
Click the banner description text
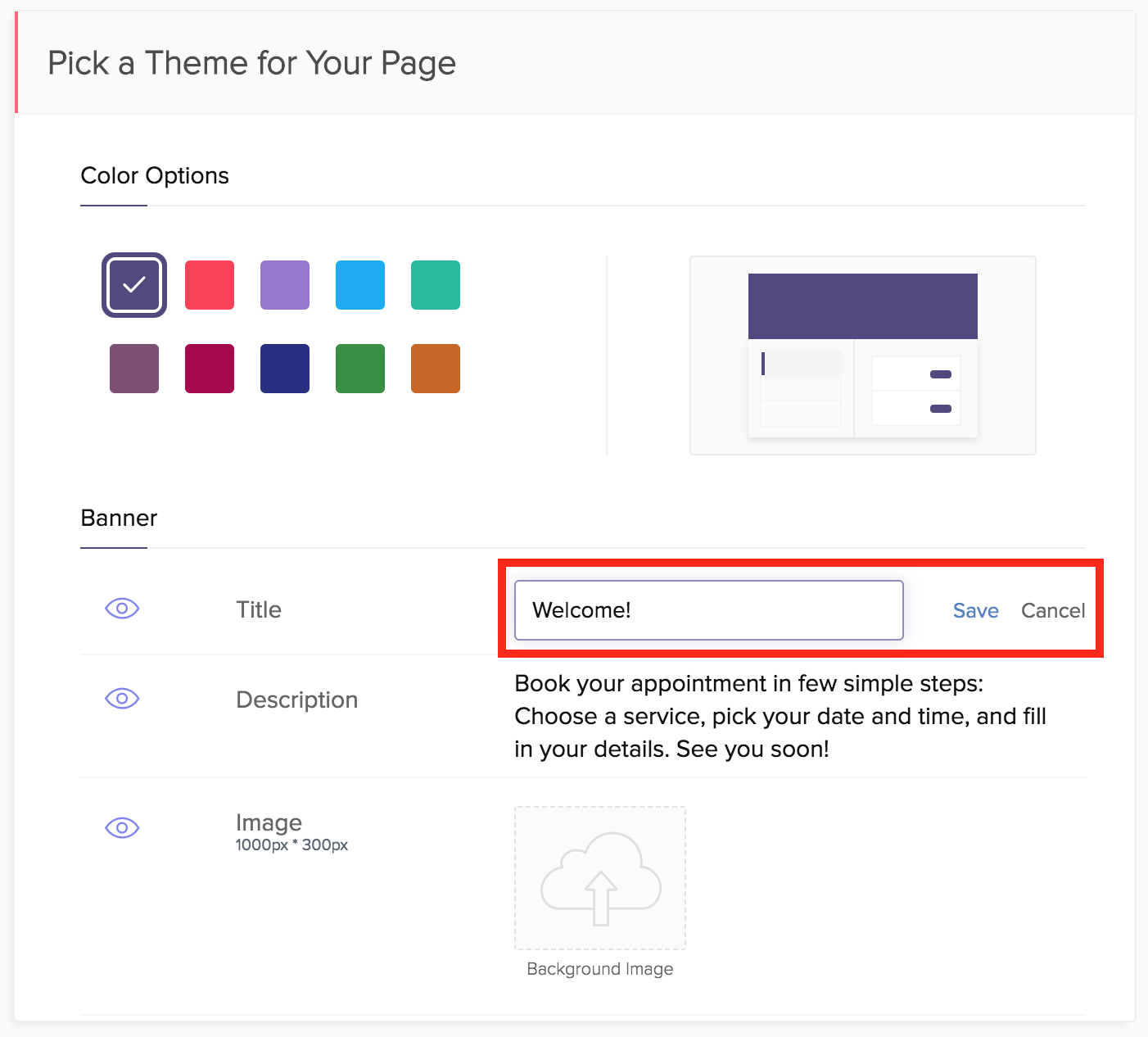pyautogui.click(x=780, y=716)
